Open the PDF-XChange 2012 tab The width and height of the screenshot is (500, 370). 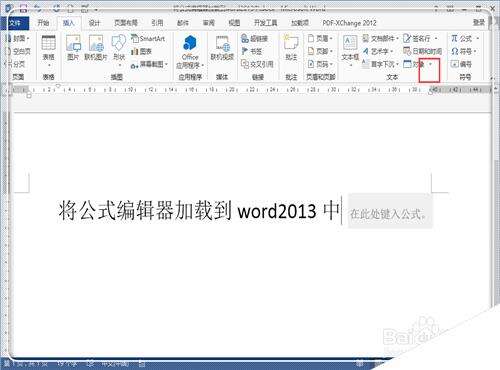click(x=349, y=23)
